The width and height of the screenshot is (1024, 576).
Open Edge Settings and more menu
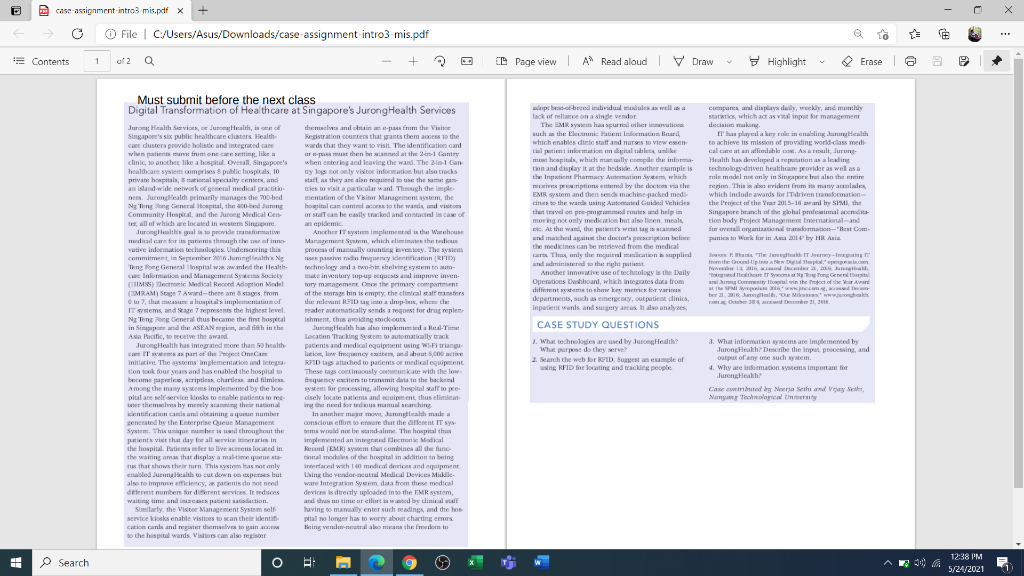(1005, 34)
